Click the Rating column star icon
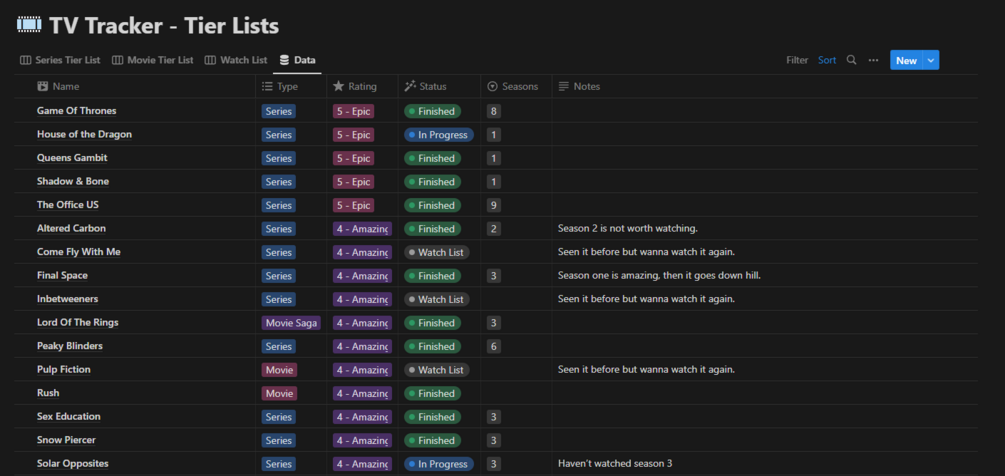The height and width of the screenshot is (476, 1005). pyautogui.click(x=338, y=86)
